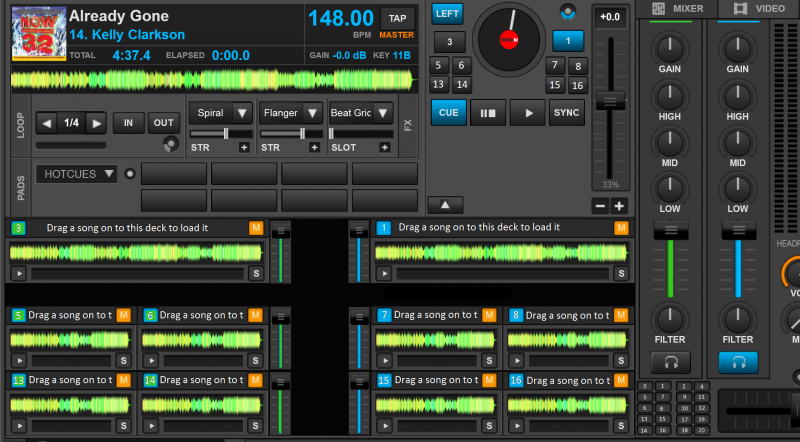Play mini deck 1 with its play icon
This screenshot has width=800, height=442.
(x=384, y=274)
